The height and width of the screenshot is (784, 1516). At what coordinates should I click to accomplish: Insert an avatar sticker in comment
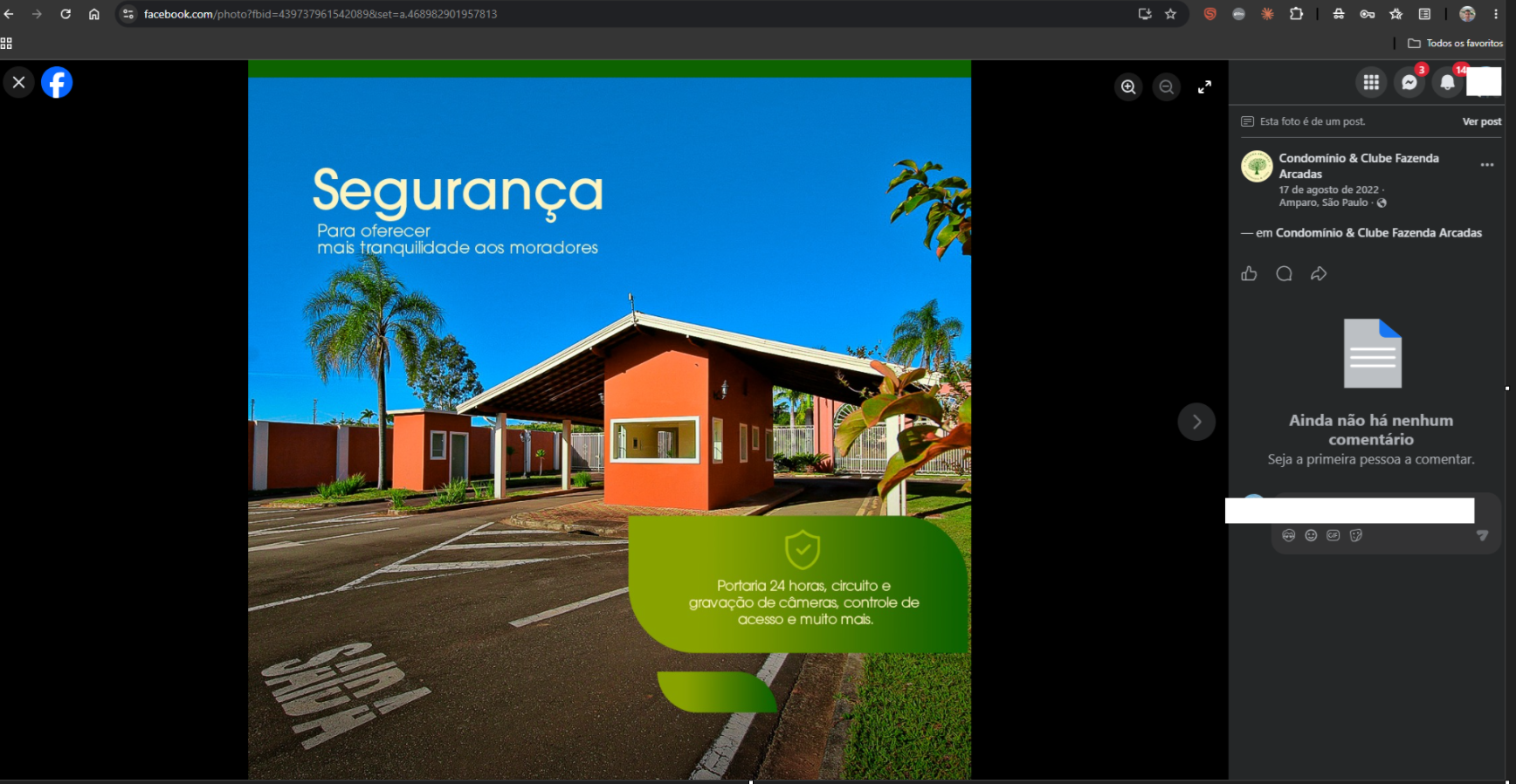pyautogui.click(x=1288, y=535)
